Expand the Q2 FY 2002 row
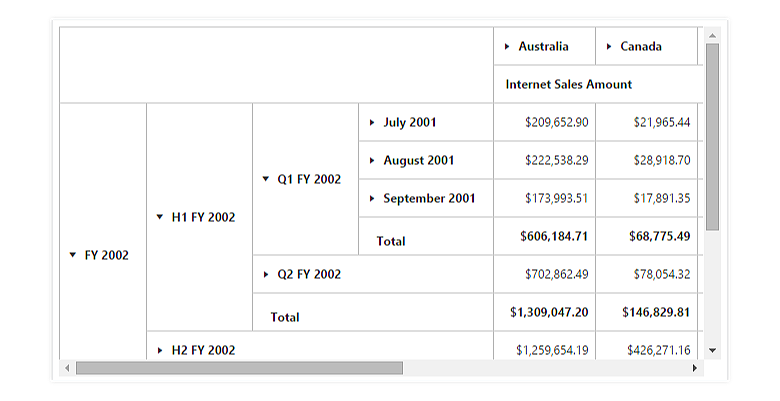This screenshot has width=780, height=401. pos(265,275)
